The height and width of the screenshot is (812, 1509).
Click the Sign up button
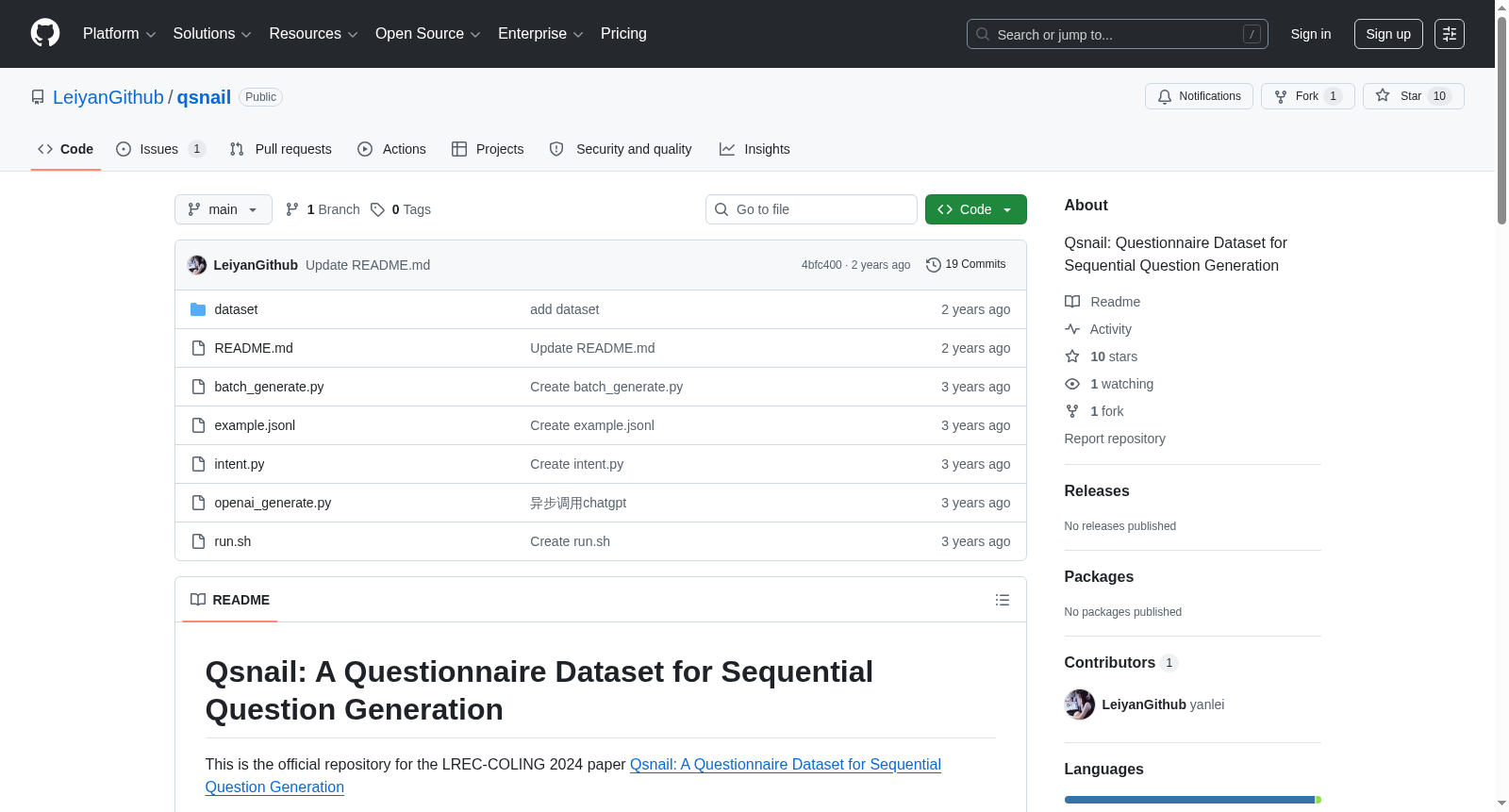(x=1388, y=34)
